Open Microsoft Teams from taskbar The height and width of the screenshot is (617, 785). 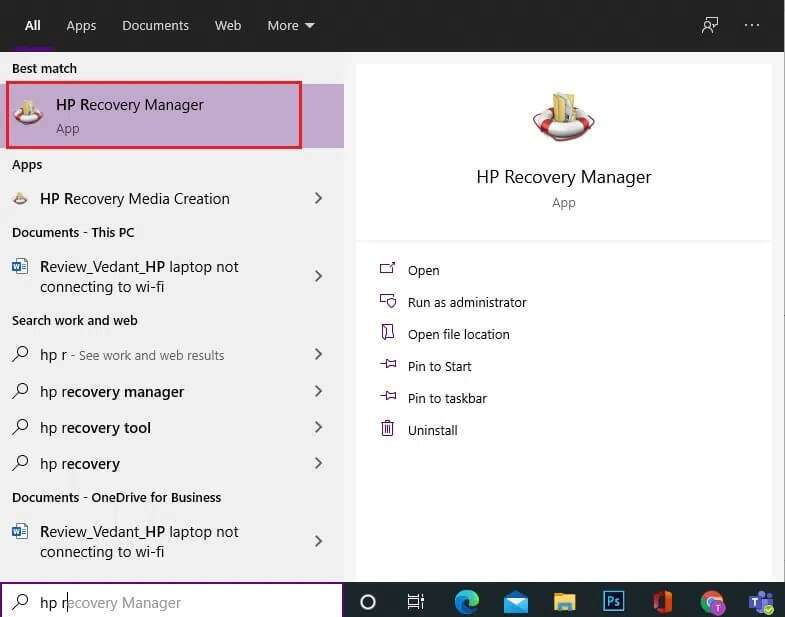[x=761, y=602]
